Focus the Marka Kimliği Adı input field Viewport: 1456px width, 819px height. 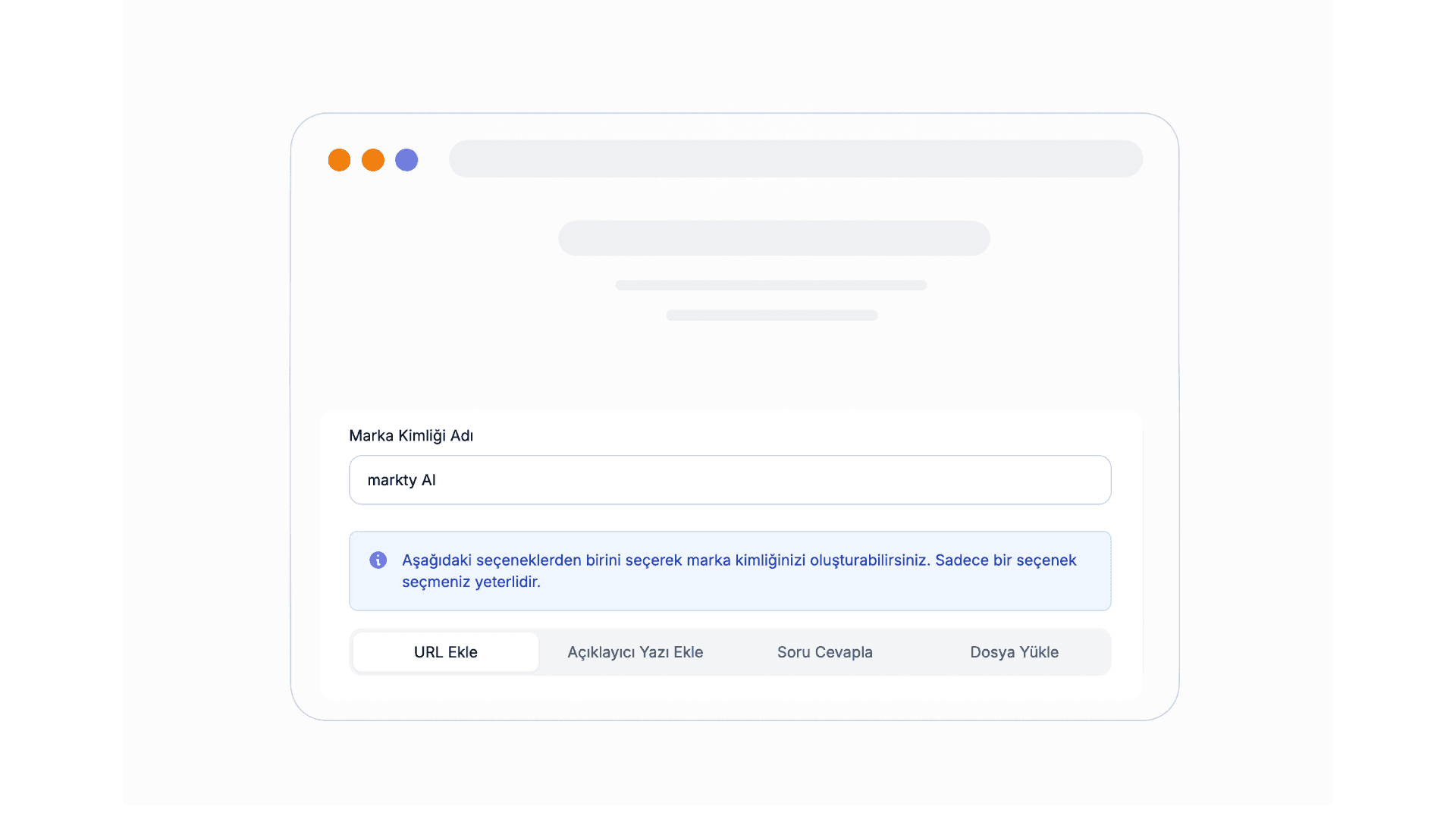pos(730,480)
